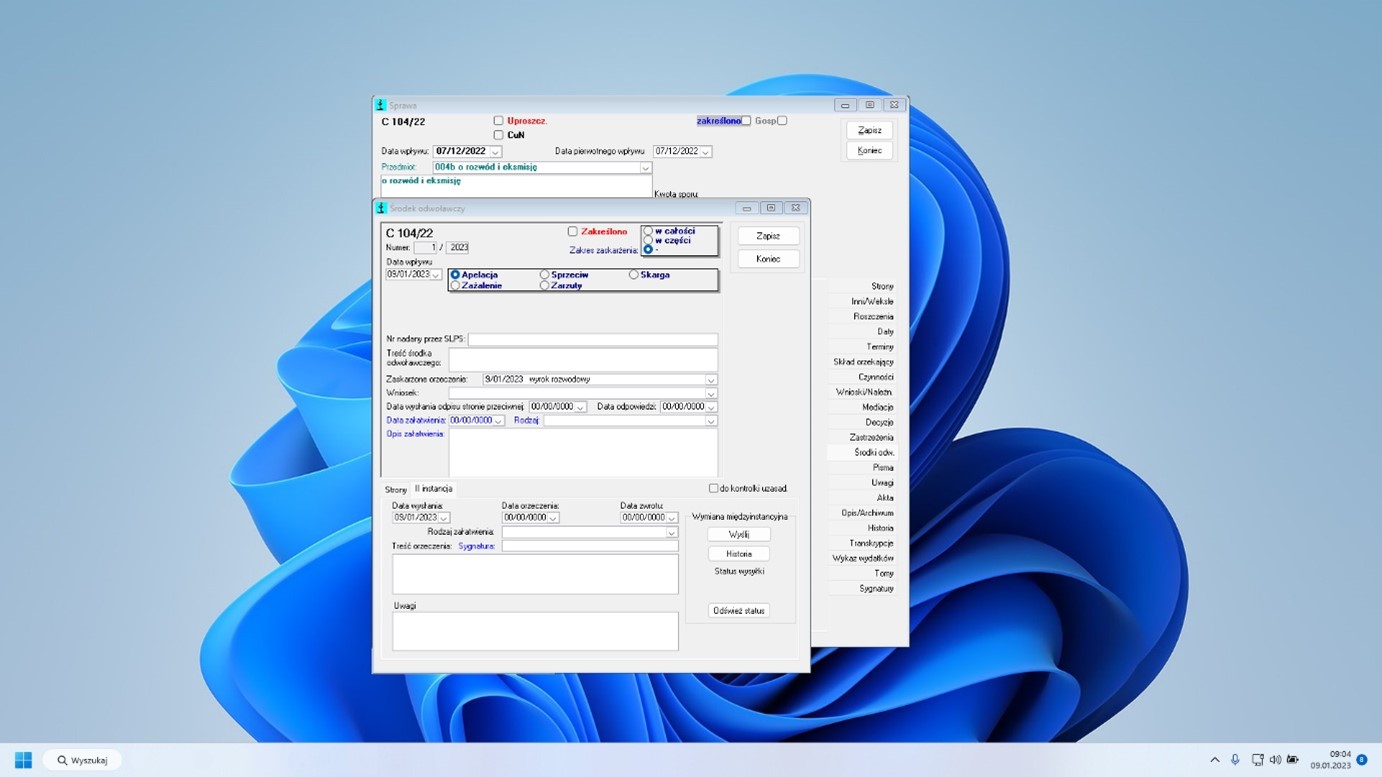Open Terminy in Sprawa side menu
Viewport: 1382px width, 777px height.
click(880, 347)
